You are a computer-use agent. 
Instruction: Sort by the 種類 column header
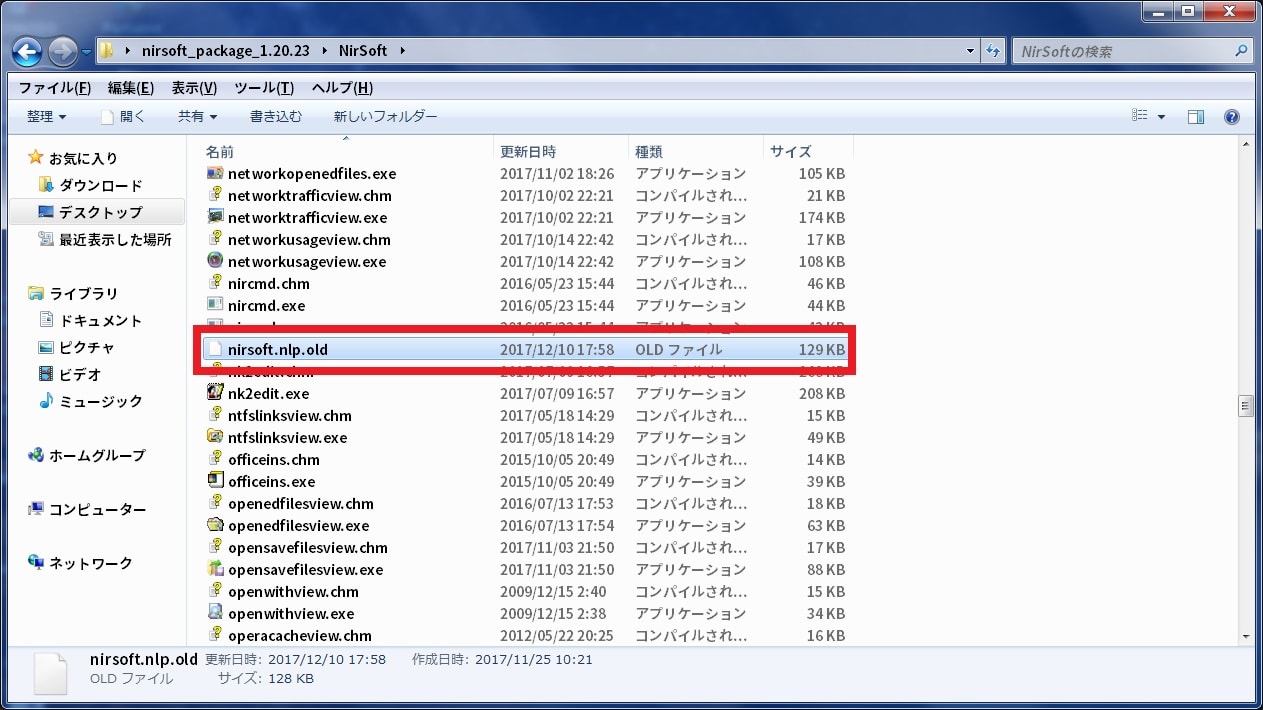(649, 151)
